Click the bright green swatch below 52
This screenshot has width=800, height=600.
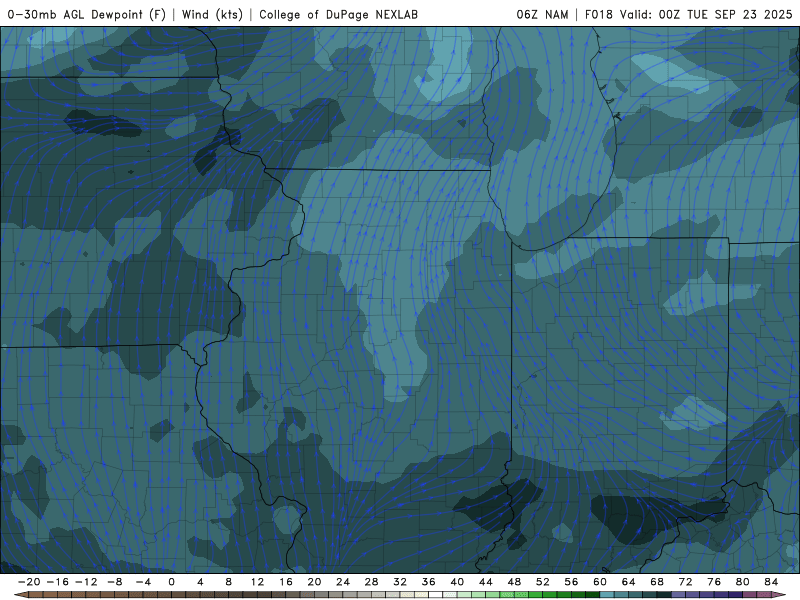point(550,595)
